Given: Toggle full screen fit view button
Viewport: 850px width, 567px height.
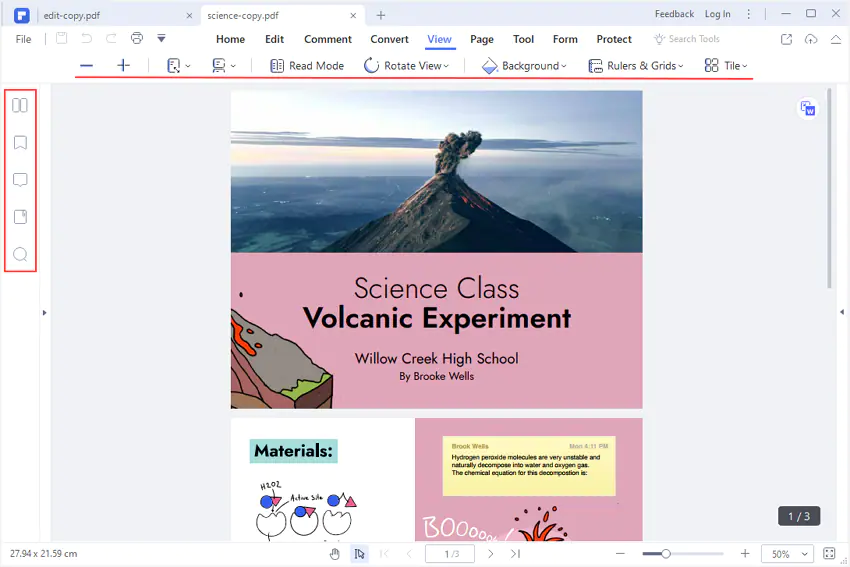Looking at the screenshot, I should tap(829, 553).
